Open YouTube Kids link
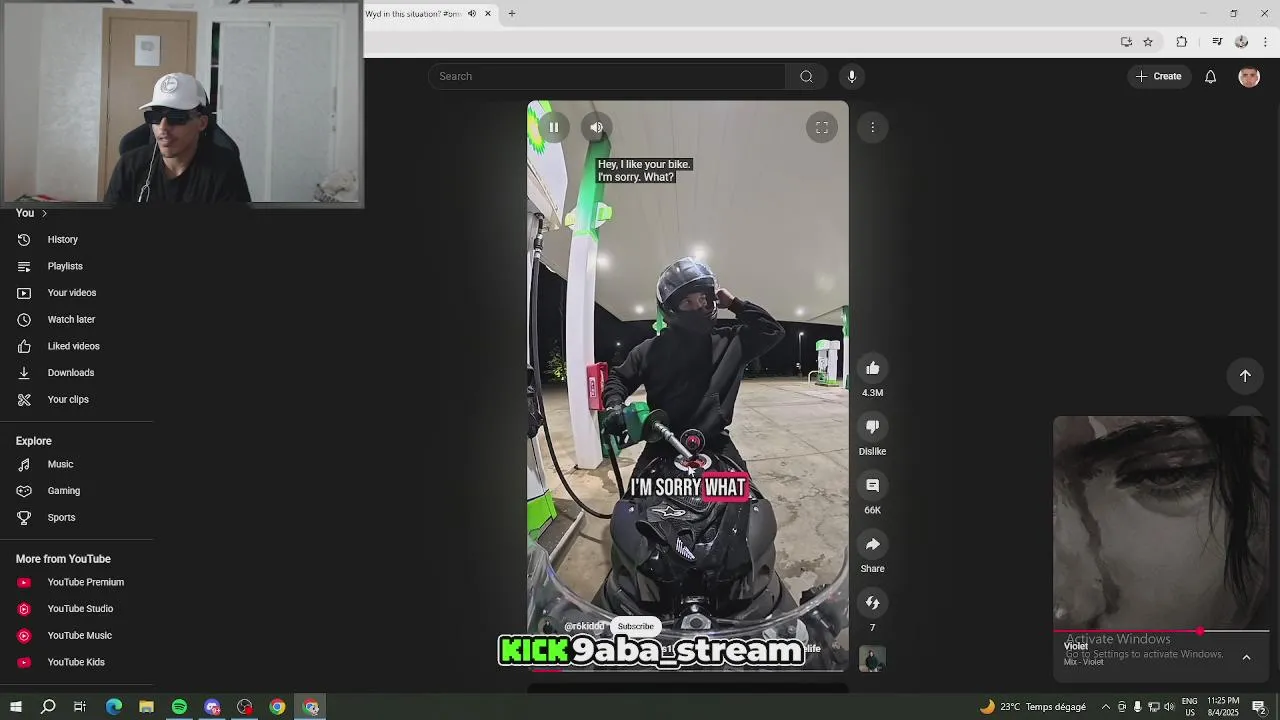 78,662
